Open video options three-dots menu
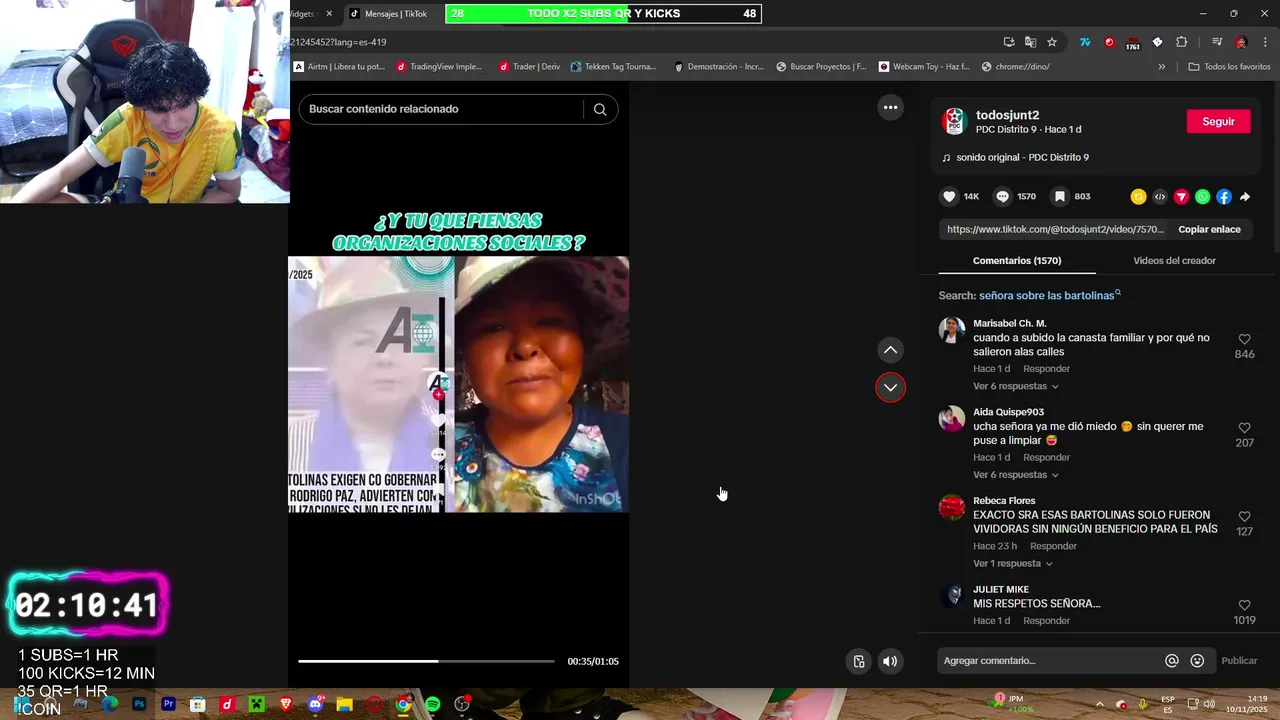This screenshot has width=1280, height=720. point(890,107)
